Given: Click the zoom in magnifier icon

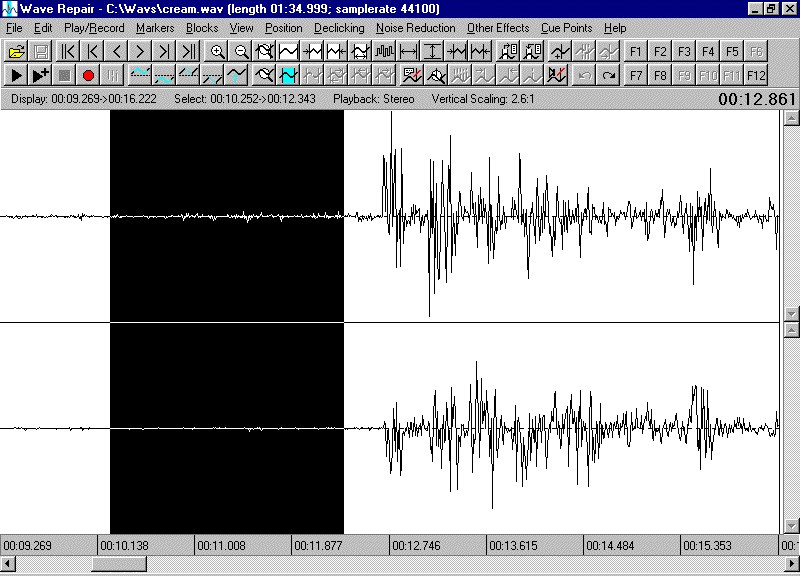Looking at the screenshot, I should (217, 51).
